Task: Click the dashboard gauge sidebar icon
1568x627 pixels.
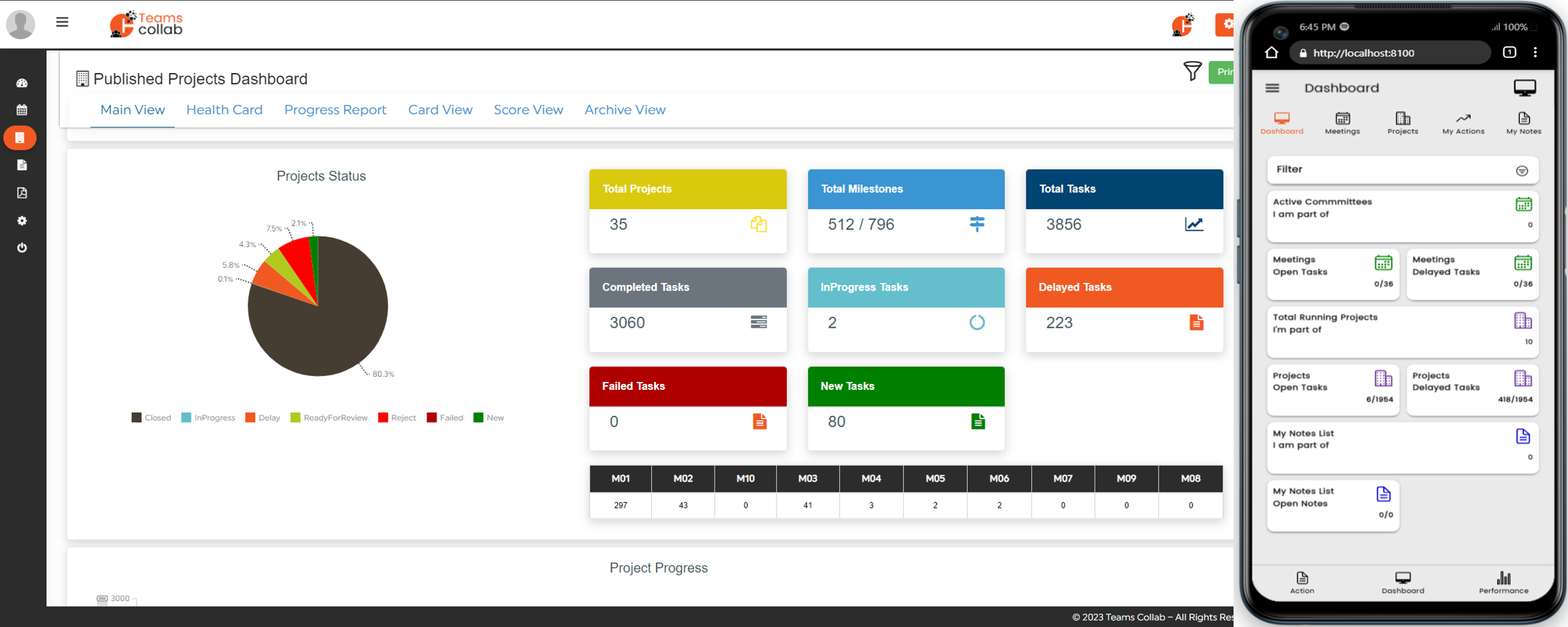Action: pos(22,83)
